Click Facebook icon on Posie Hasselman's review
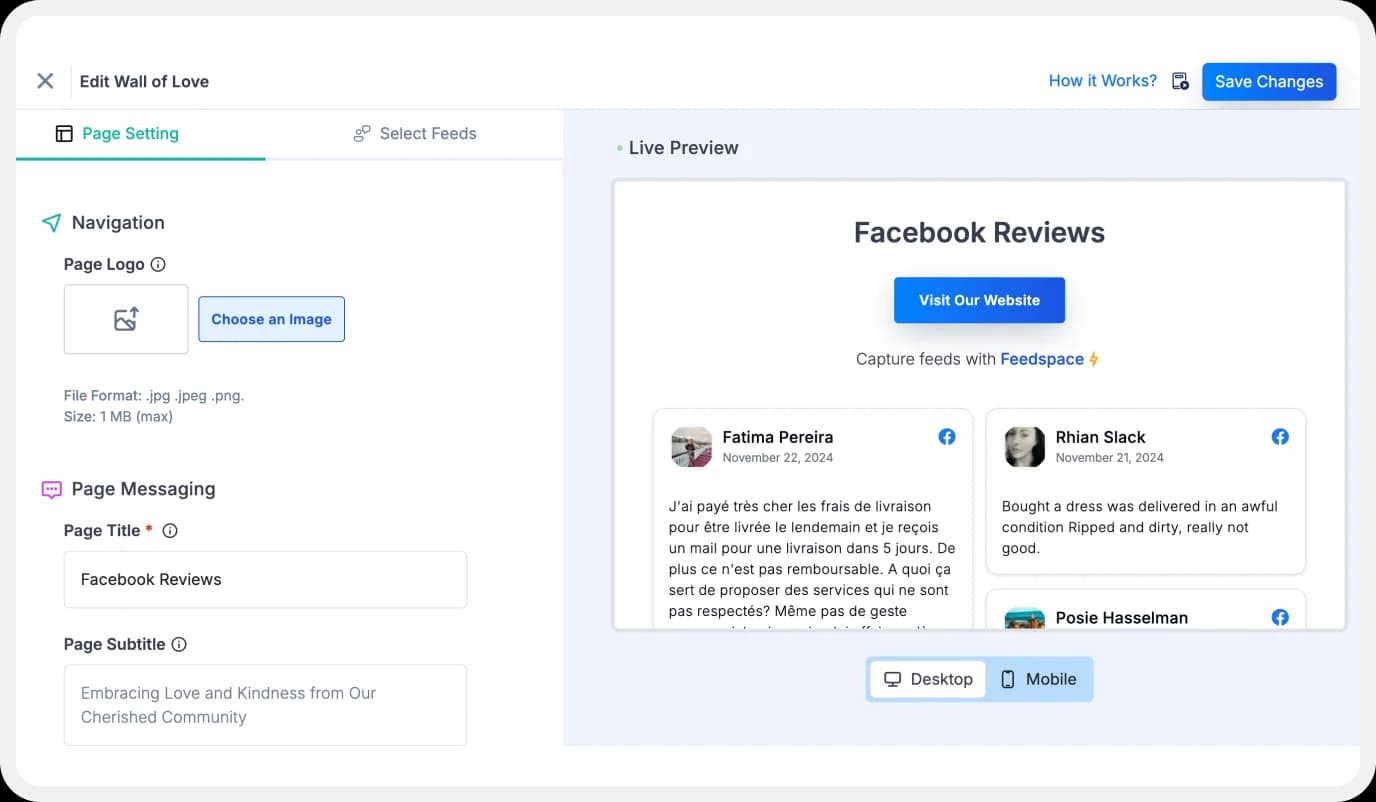Viewport: 1376px width, 802px height. pos(1279,617)
